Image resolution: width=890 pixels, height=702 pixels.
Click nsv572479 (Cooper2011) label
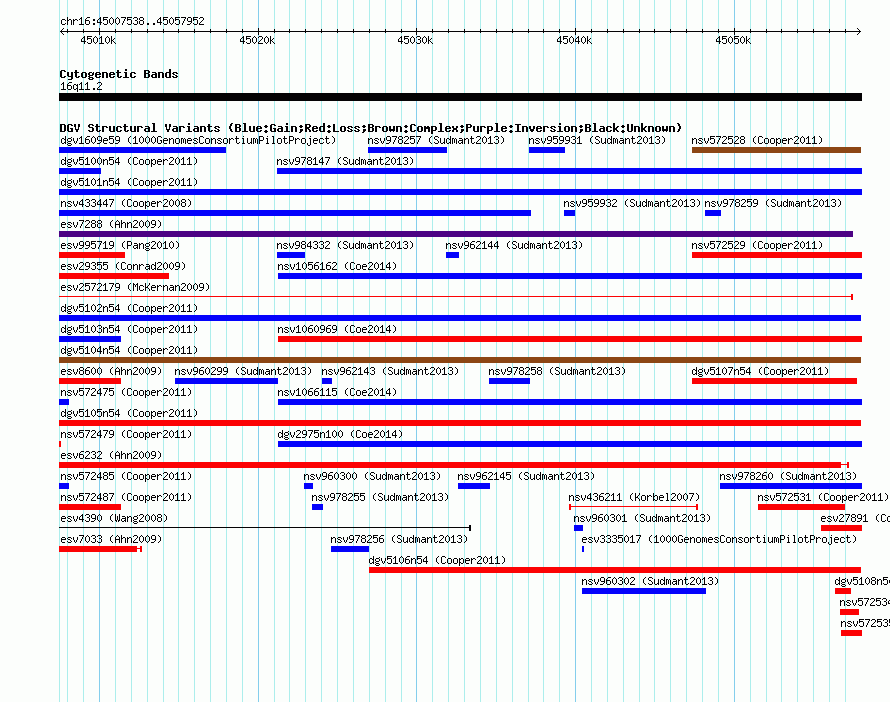126,434
